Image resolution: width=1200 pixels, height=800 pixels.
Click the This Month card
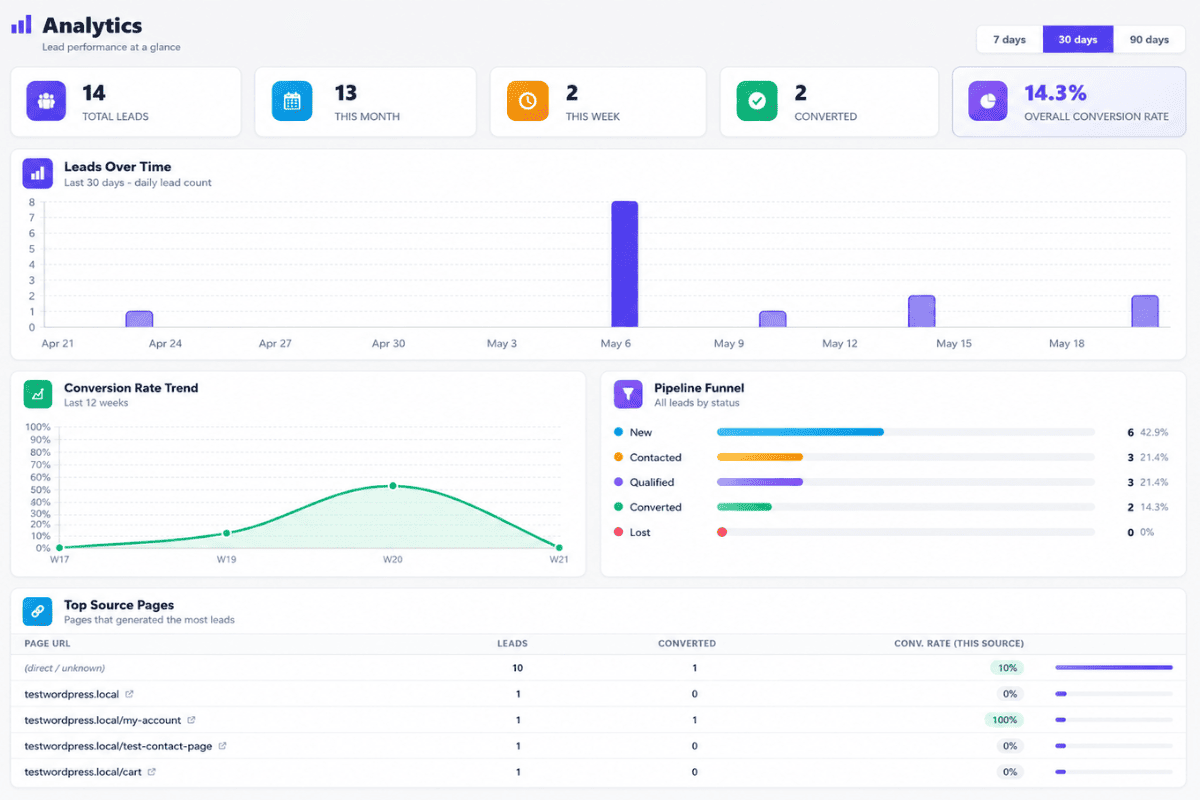(x=365, y=102)
